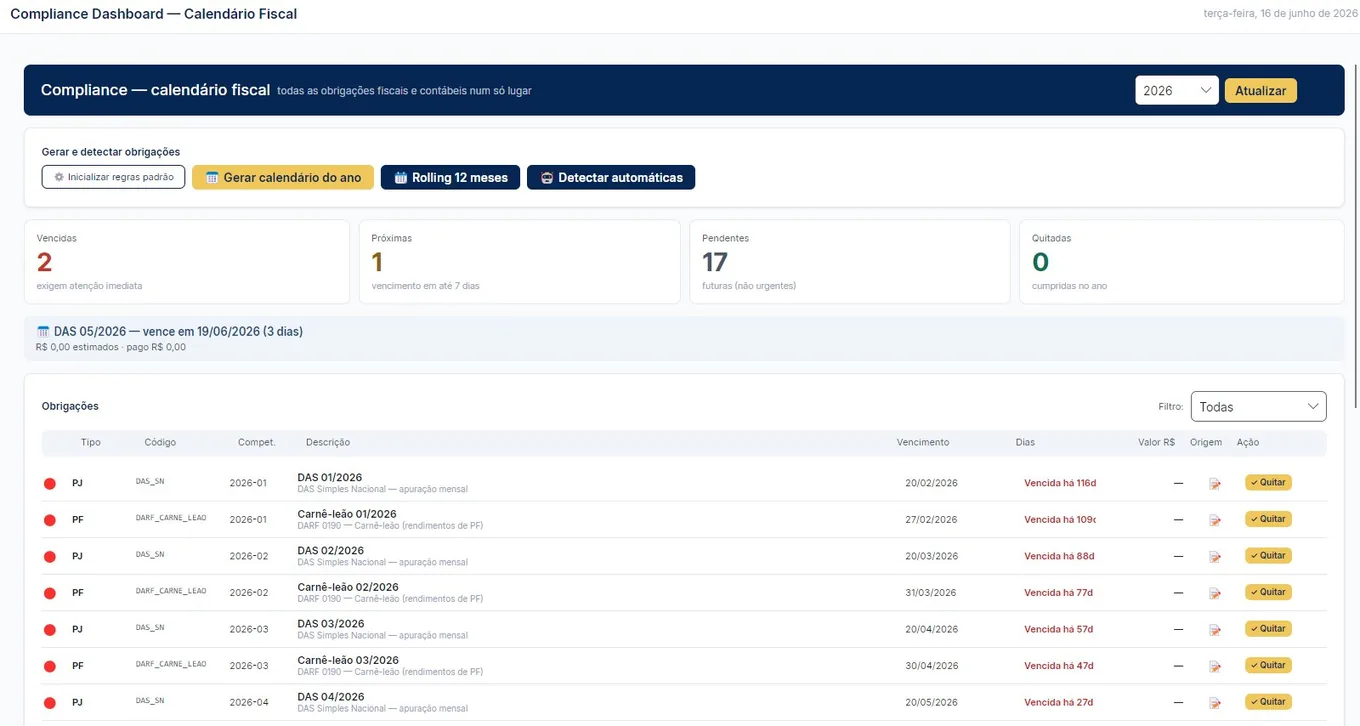
Task: Click competência 2026-04 cell
Action: tap(249, 702)
